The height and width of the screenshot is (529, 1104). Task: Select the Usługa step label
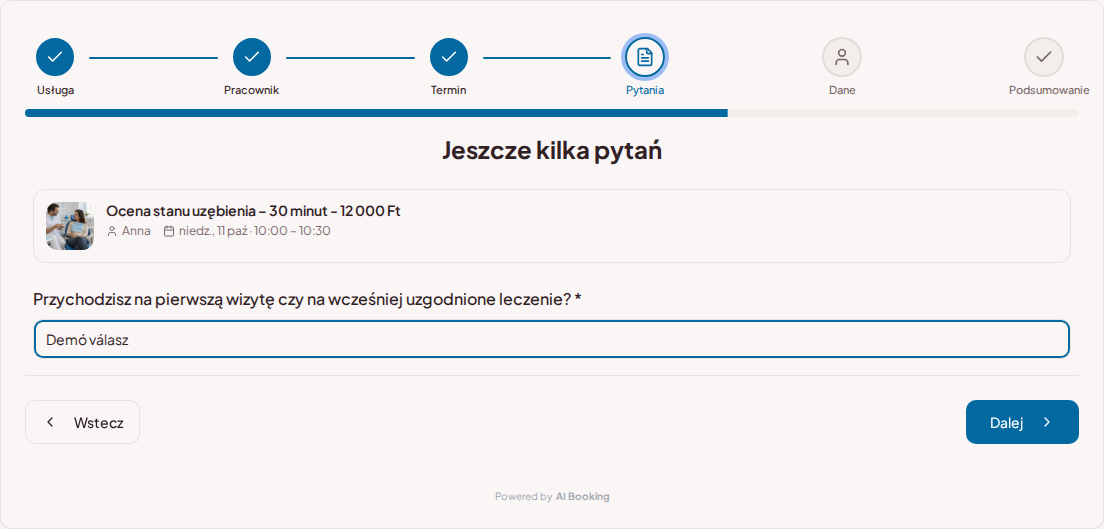coord(56,90)
